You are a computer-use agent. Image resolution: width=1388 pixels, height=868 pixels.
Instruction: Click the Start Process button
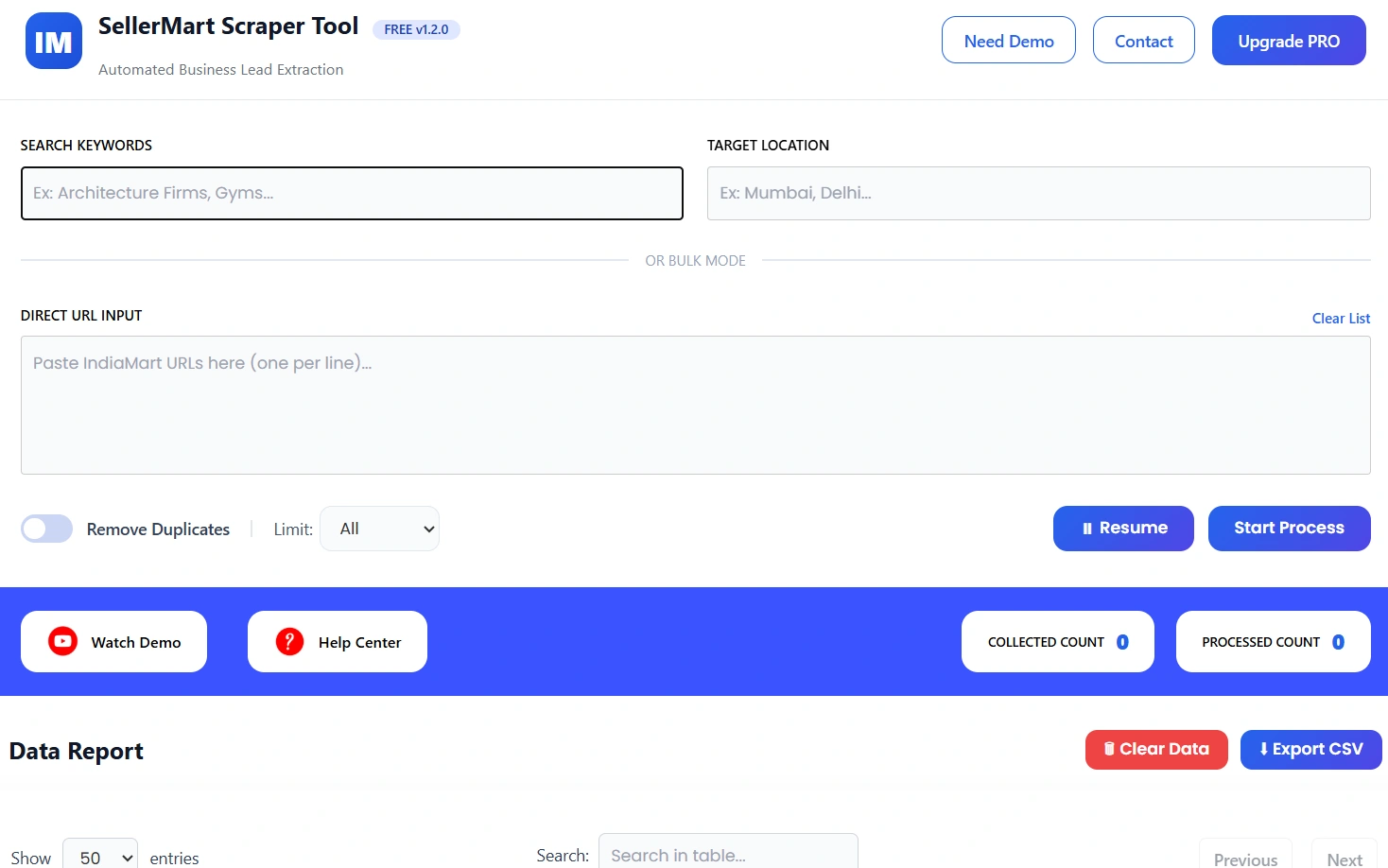tap(1289, 528)
